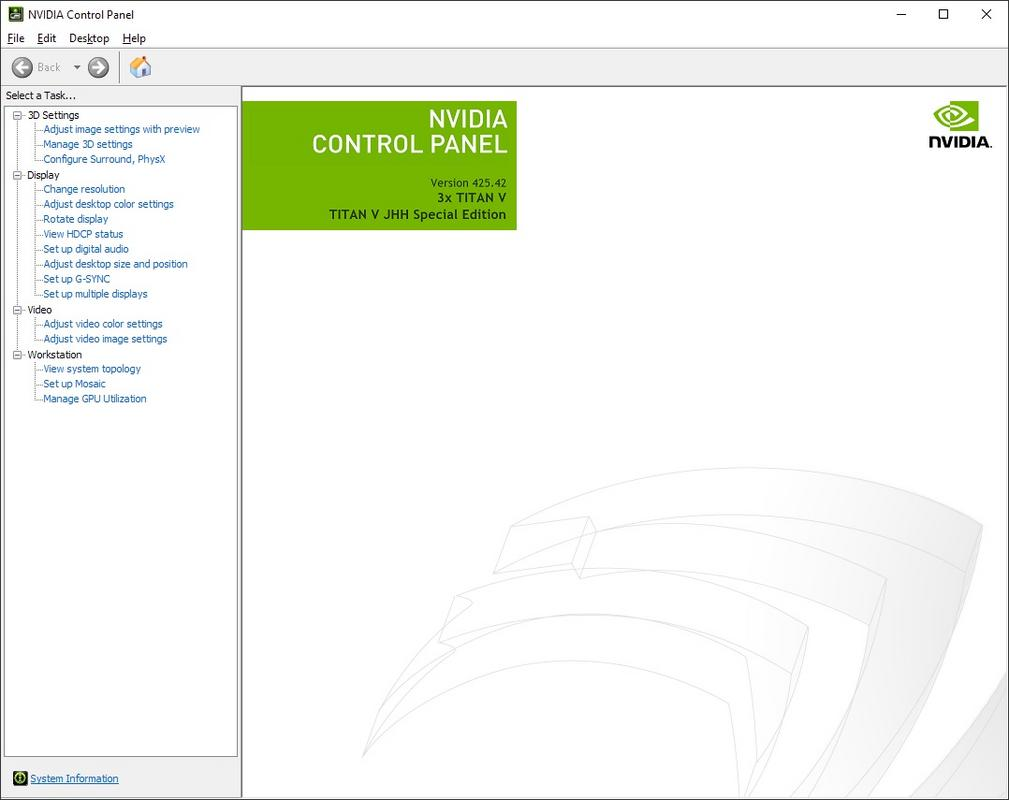Click TITAN V JHH Special Edition text
The image size is (1009, 800).
coord(418,214)
